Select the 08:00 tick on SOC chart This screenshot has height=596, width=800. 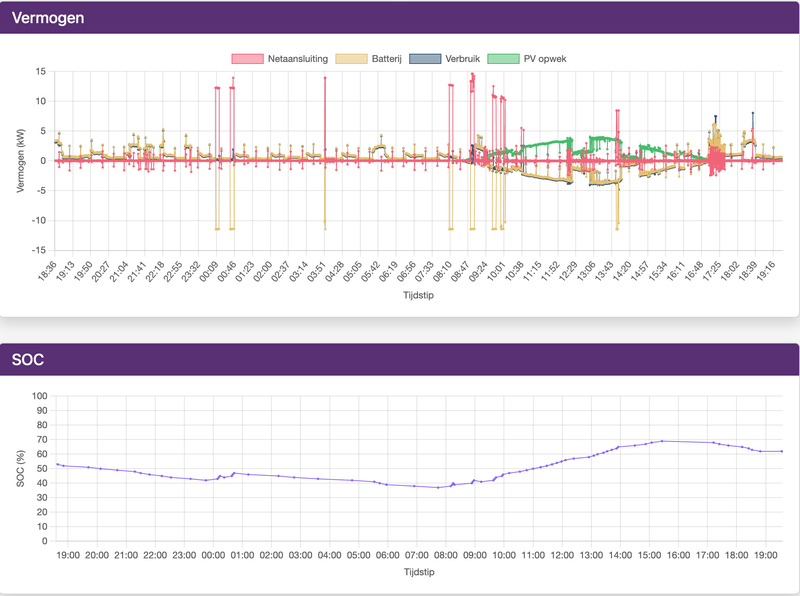pos(446,555)
